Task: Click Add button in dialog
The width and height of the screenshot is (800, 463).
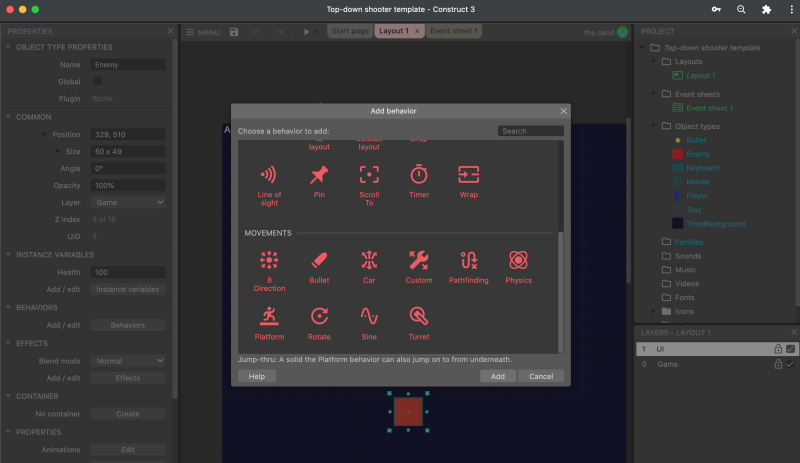Action: pos(497,376)
